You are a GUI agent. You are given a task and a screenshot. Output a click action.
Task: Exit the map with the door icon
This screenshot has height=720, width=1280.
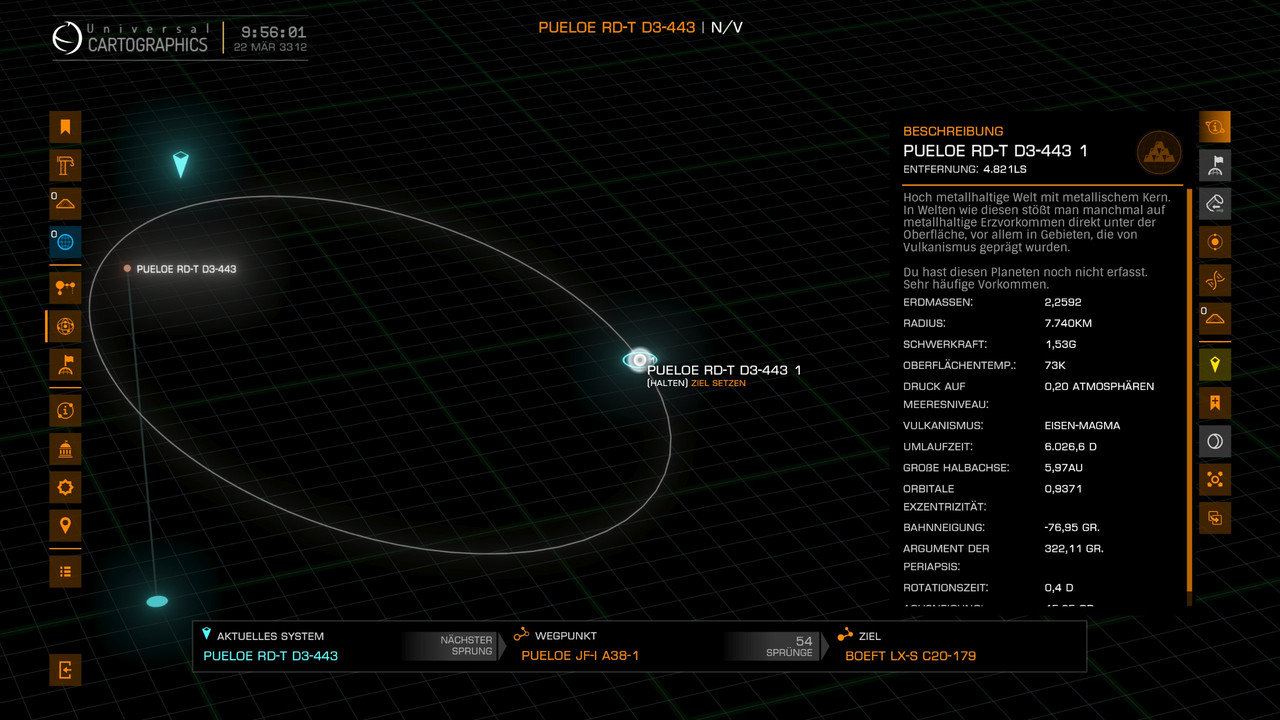pyautogui.click(x=65, y=670)
